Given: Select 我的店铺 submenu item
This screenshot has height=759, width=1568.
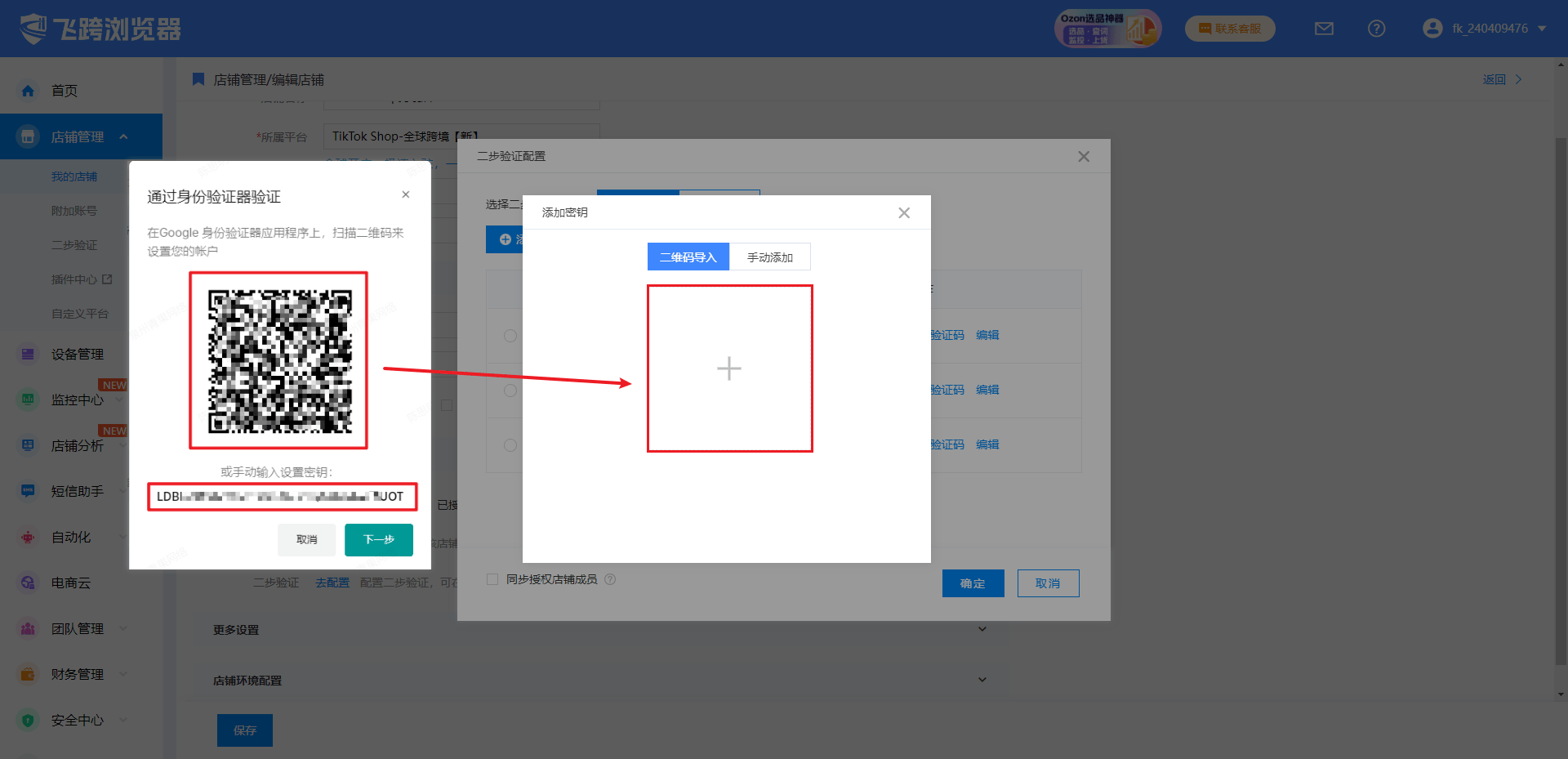Looking at the screenshot, I should click(x=74, y=176).
